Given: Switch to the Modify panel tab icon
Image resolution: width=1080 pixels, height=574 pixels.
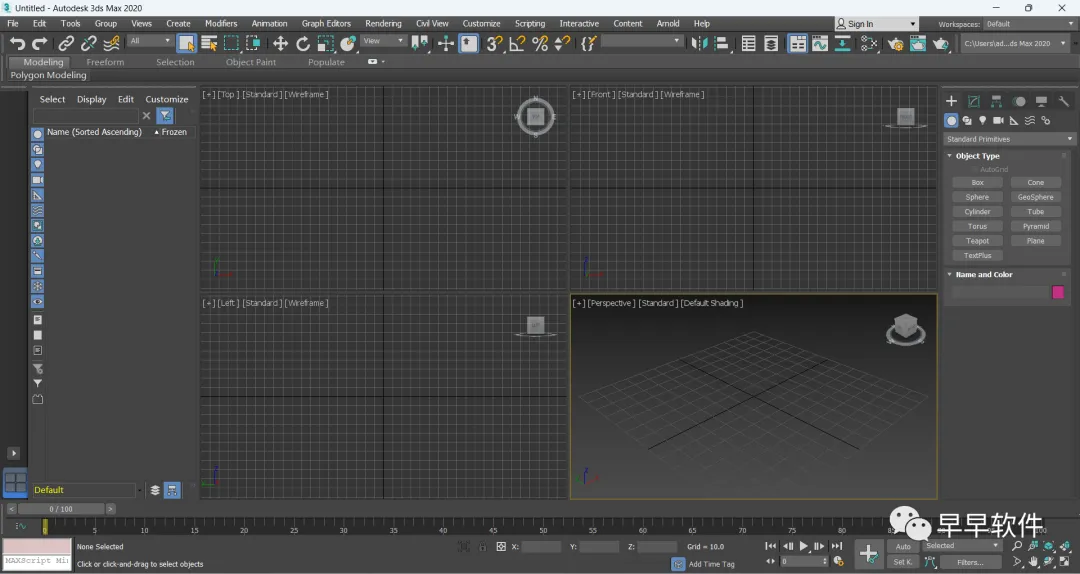Looking at the screenshot, I should click(973, 101).
